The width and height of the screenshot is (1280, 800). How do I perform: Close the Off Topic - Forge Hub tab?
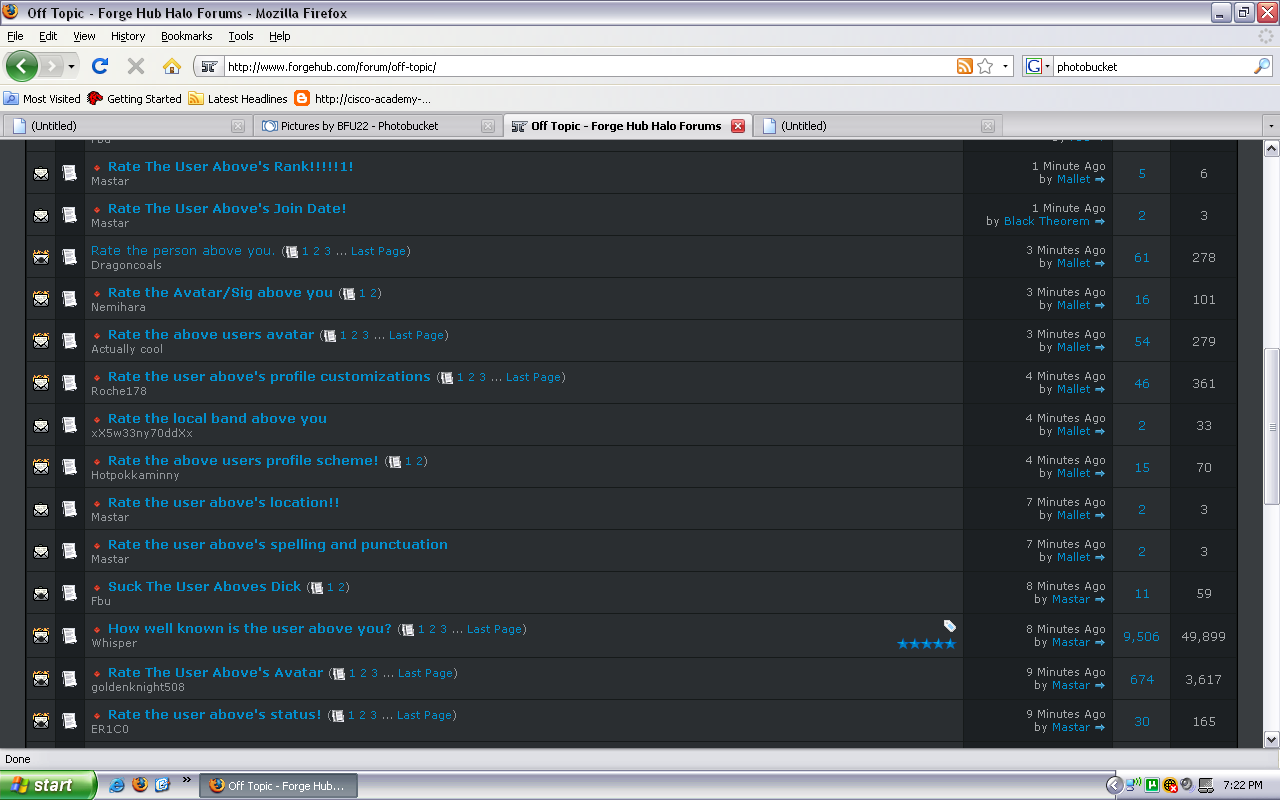[738, 126]
